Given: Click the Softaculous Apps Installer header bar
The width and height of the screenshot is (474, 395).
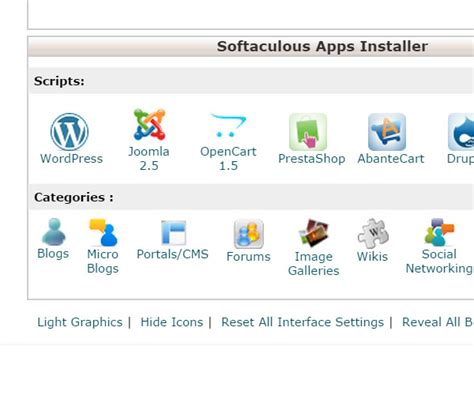Looking at the screenshot, I should 251,47.
